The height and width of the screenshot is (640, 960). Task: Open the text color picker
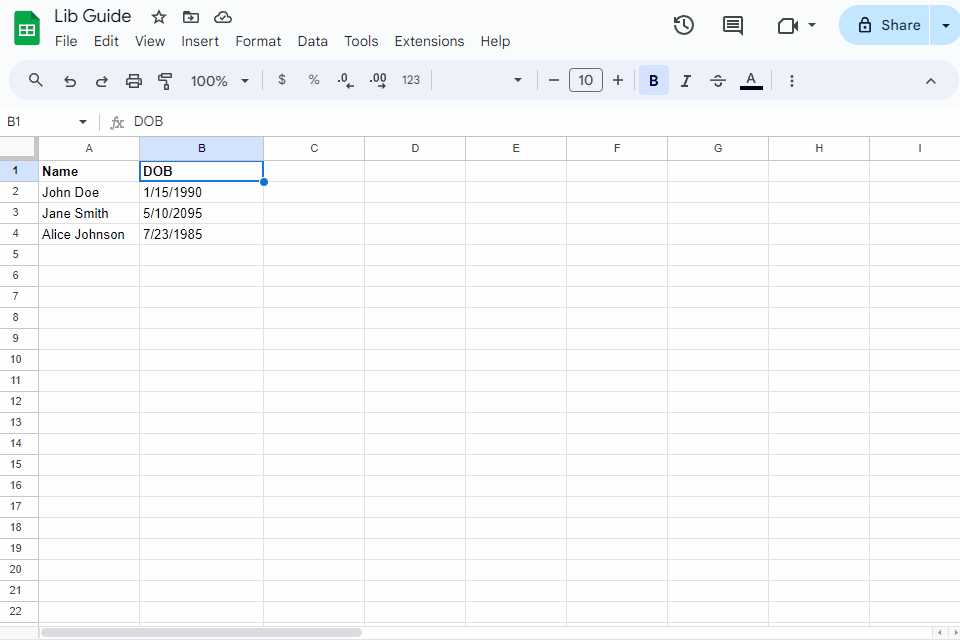tap(751, 81)
